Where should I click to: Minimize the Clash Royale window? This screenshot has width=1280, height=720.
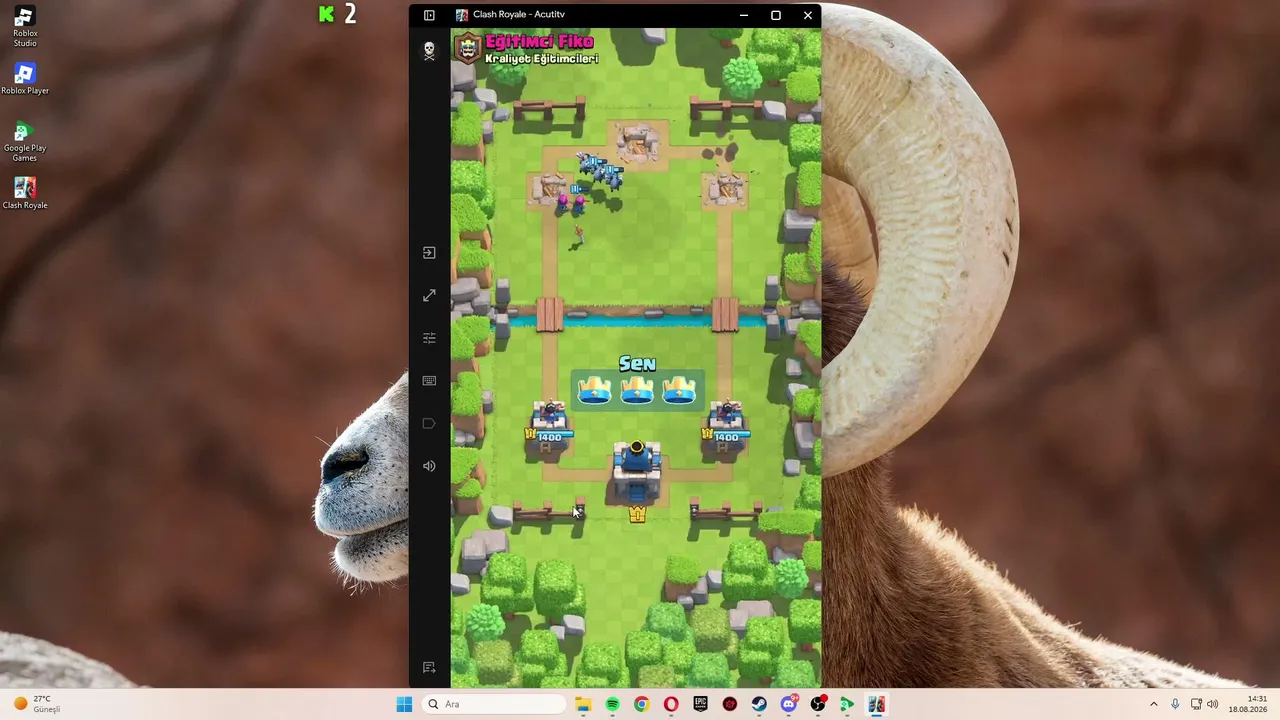tap(743, 15)
